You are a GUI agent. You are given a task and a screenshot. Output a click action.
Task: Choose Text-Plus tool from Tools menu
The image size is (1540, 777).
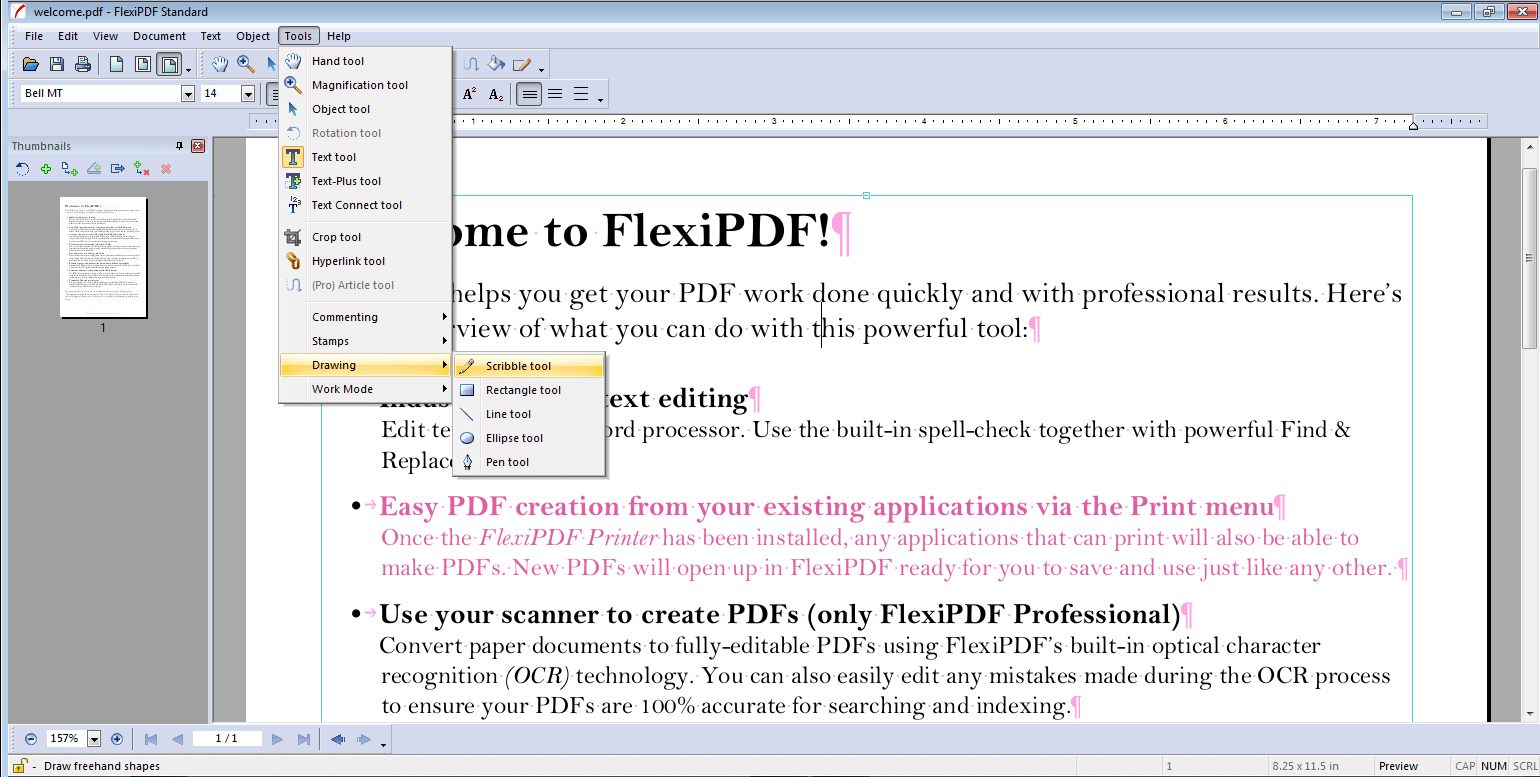tap(365, 181)
